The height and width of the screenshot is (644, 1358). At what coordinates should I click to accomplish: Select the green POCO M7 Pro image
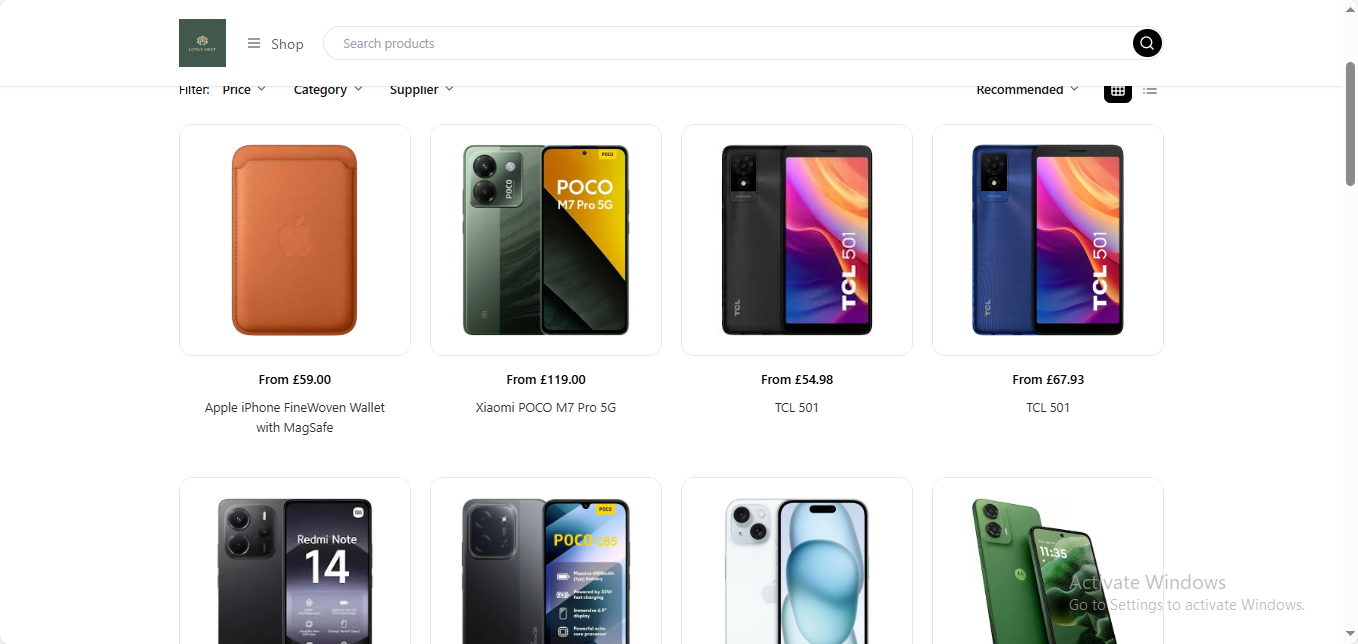tap(546, 240)
